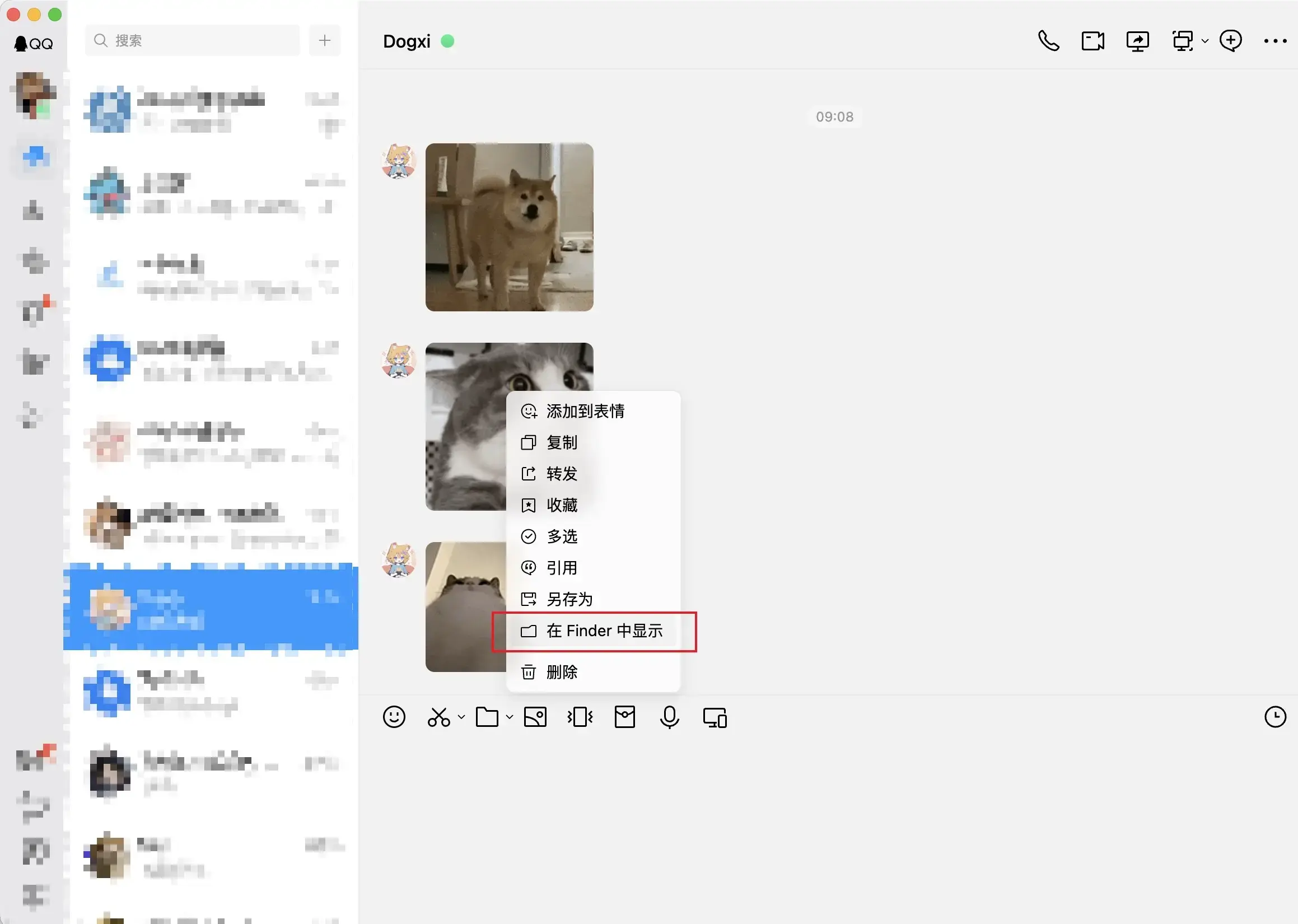Click the add members plus bubble icon
The width and height of the screenshot is (1298, 924).
[1230, 41]
